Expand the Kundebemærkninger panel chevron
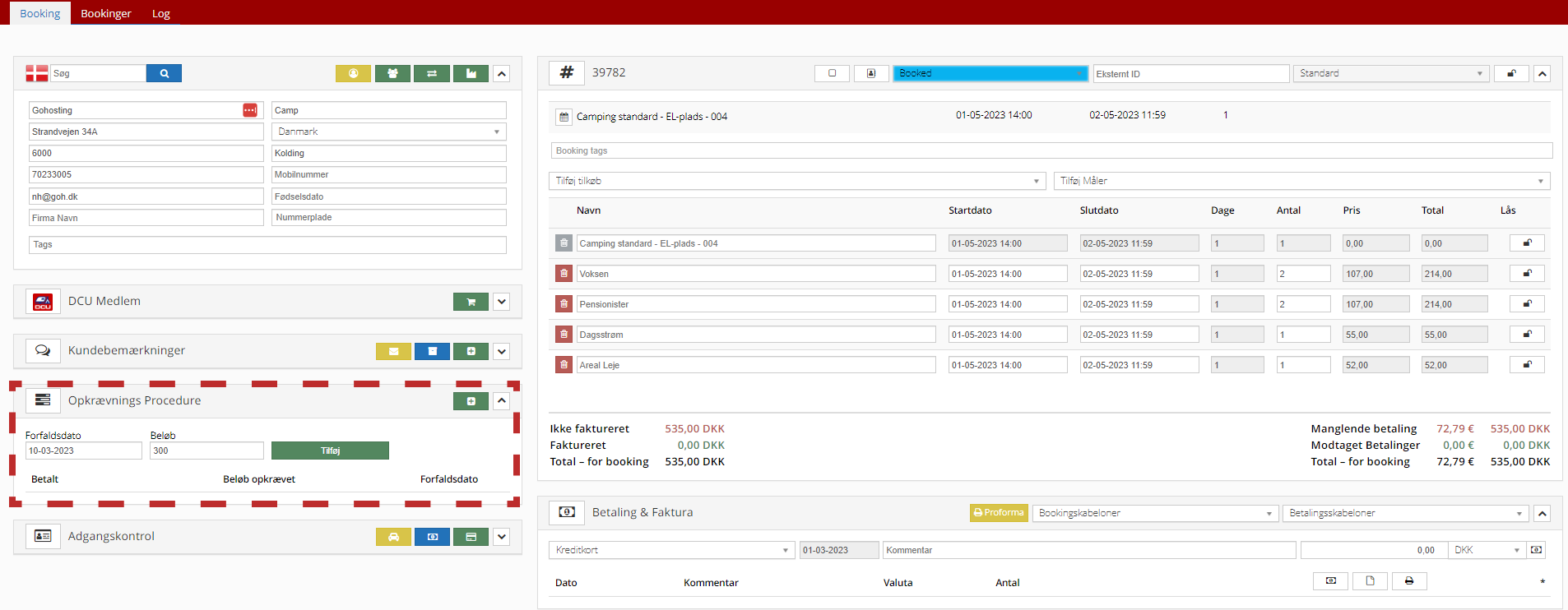This screenshot has width=1568, height=610. pos(502,351)
